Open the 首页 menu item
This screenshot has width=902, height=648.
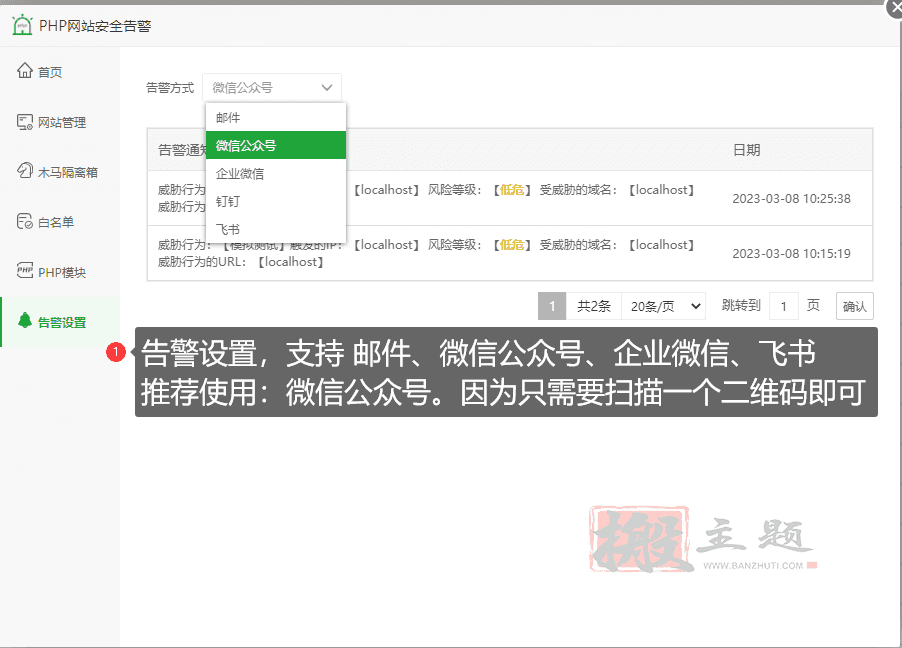coord(60,72)
